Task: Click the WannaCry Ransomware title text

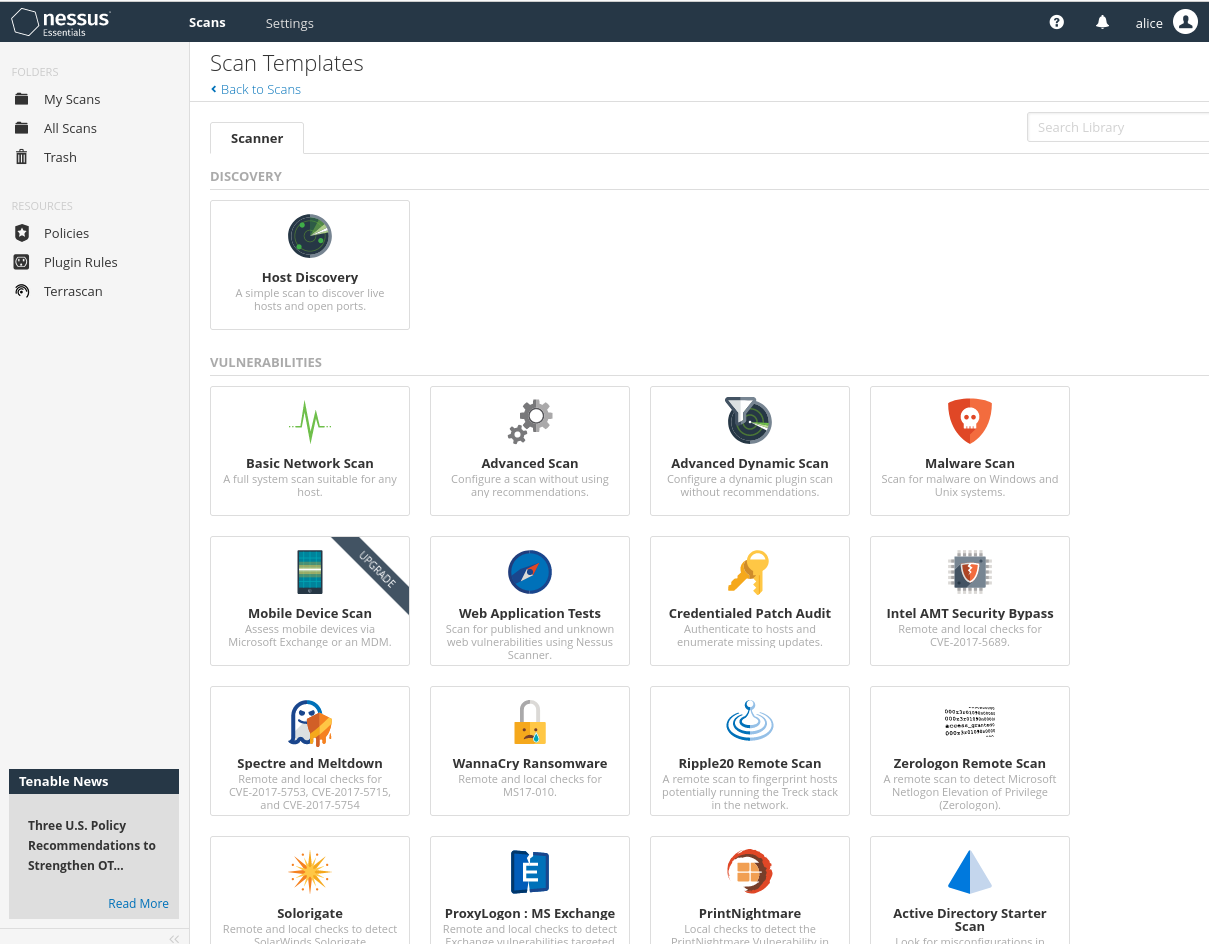Action: click(x=530, y=763)
